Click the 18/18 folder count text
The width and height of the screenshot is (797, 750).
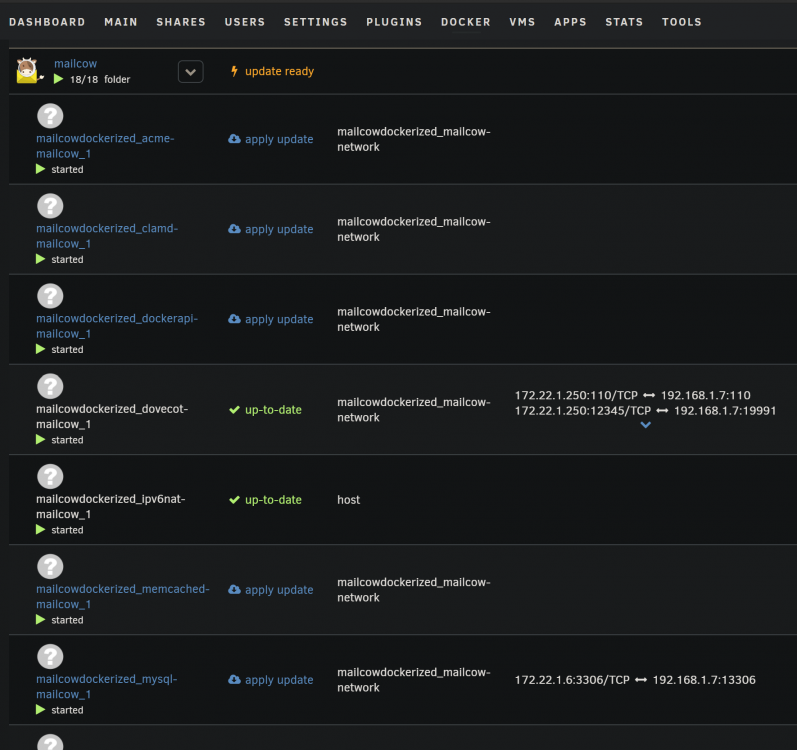point(100,79)
